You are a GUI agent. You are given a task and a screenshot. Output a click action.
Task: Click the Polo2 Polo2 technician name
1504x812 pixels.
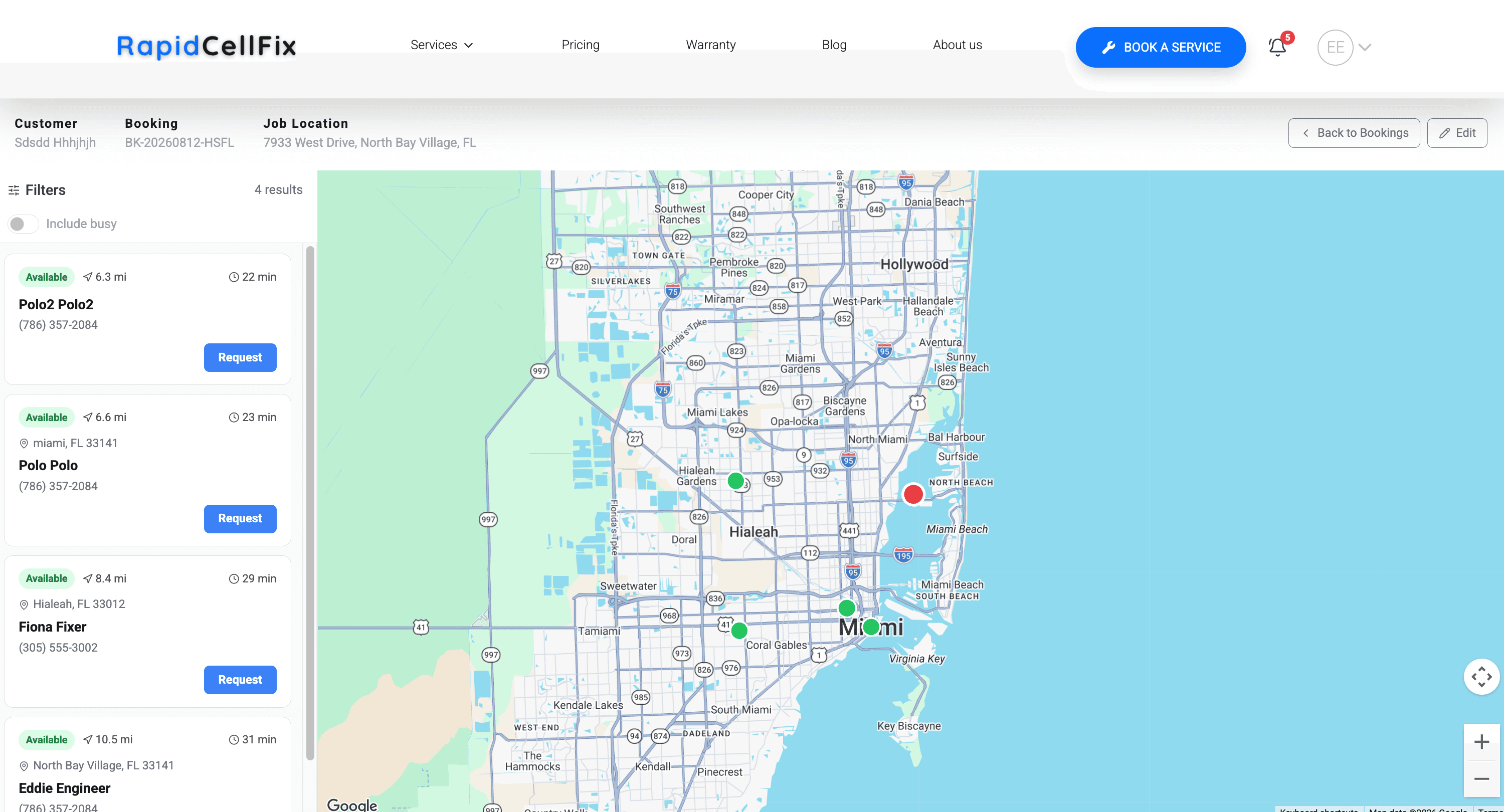pyautogui.click(x=56, y=304)
